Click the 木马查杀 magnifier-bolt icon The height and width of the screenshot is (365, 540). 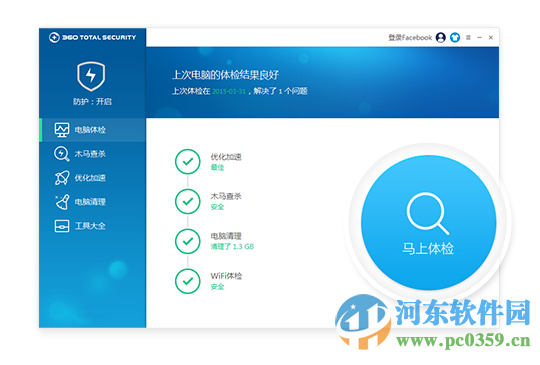click(62, 154)
